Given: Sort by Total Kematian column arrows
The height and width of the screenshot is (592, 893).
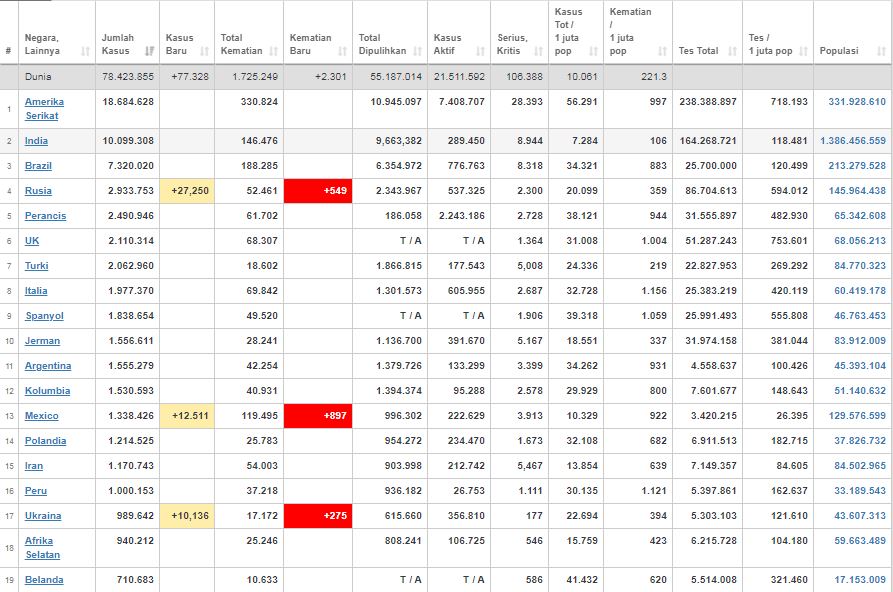Looking at the screenshot, I should 273,51.
